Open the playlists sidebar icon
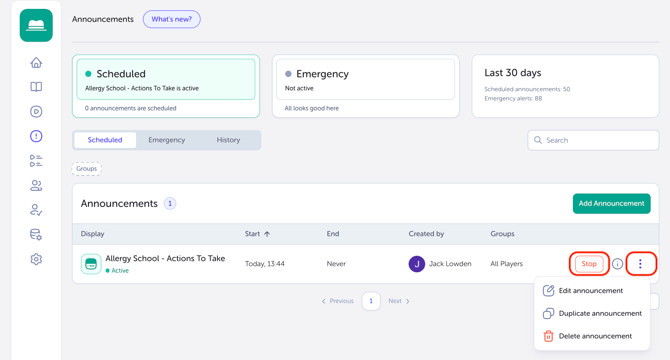The image size is (670, 360). [36, 161]
